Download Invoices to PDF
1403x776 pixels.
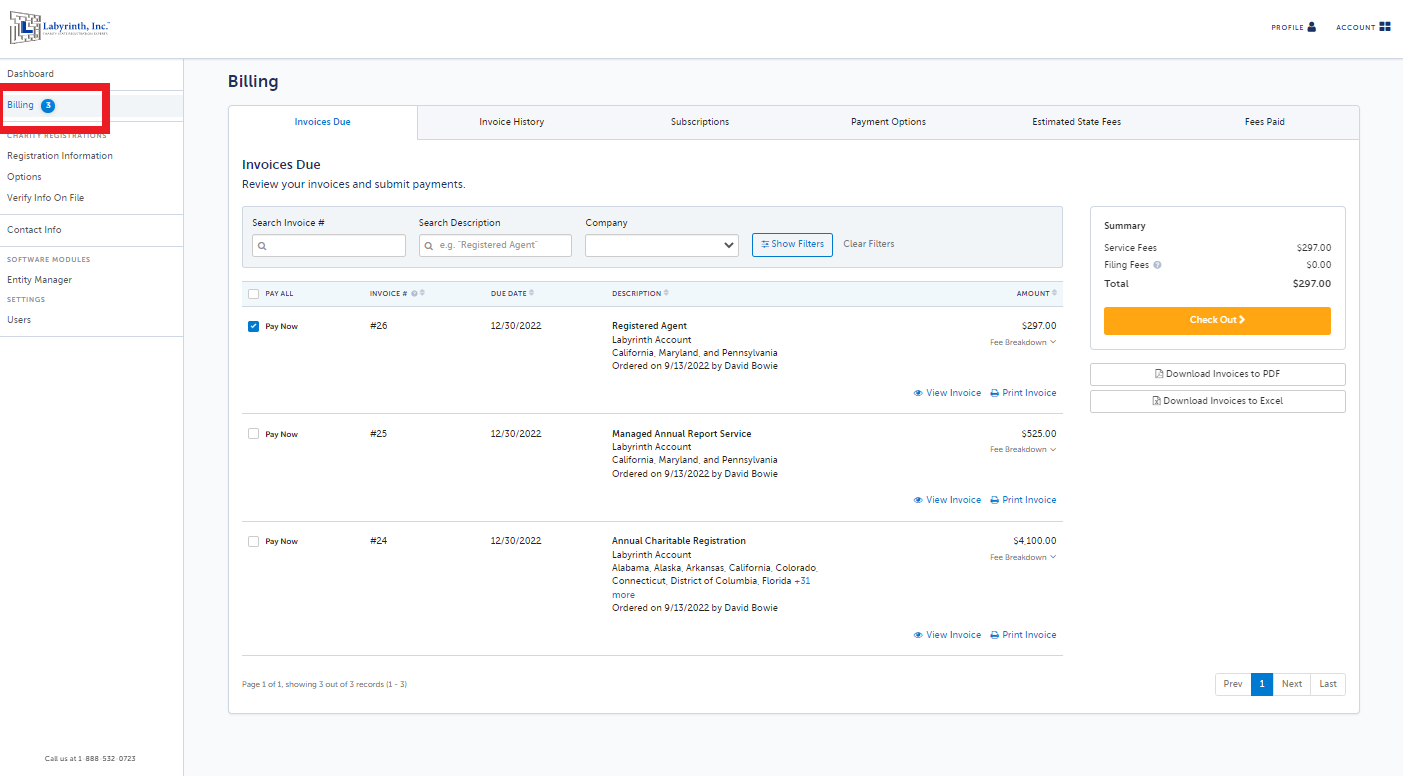tap(1217, 374)
